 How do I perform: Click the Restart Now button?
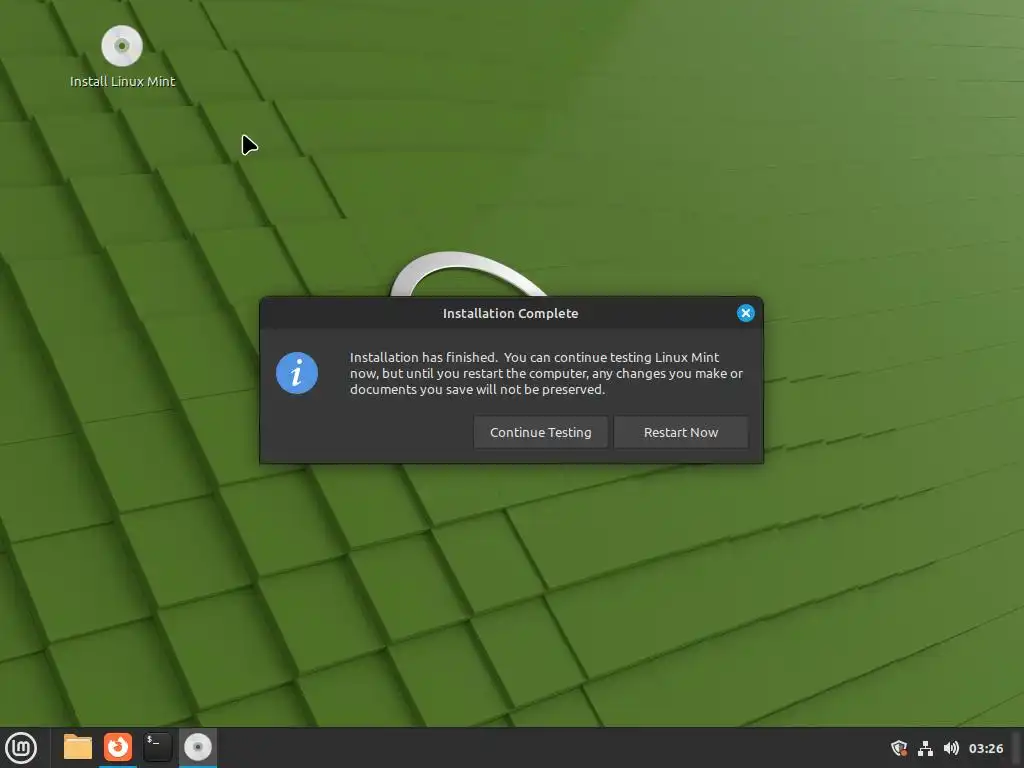(x=680, y=432)
